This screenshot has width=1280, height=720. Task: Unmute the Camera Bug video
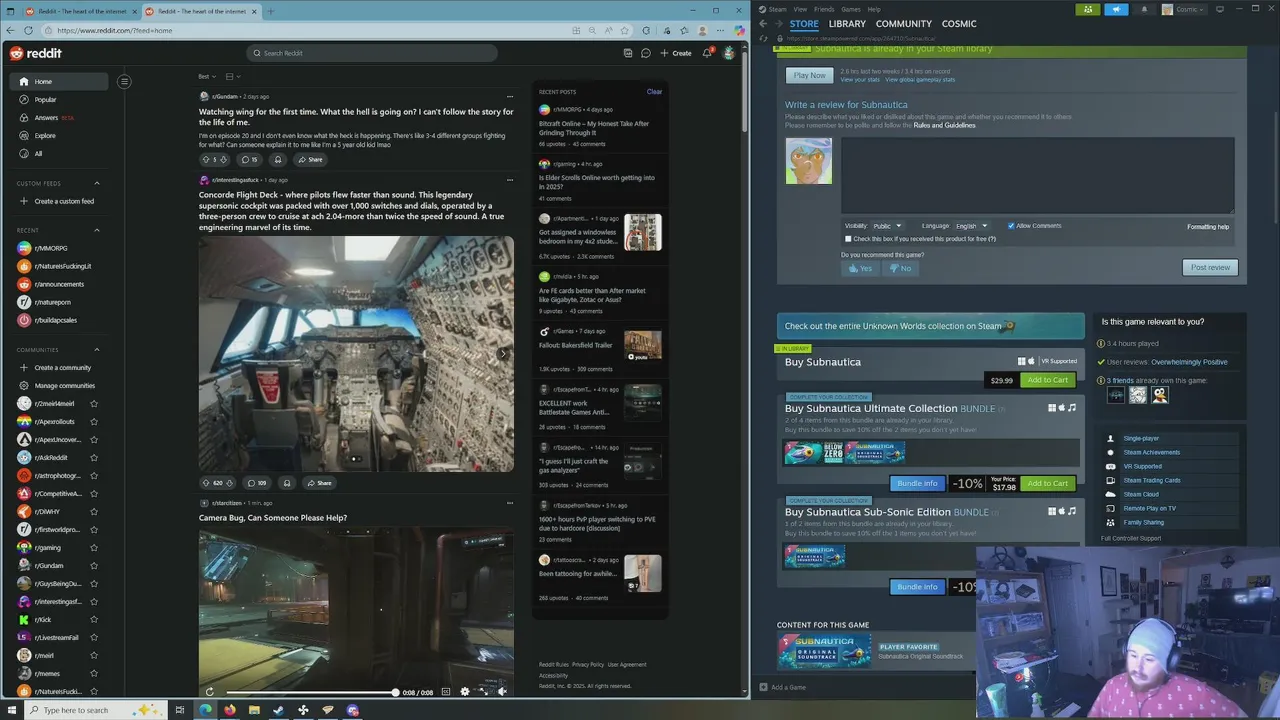pos(502,692)
